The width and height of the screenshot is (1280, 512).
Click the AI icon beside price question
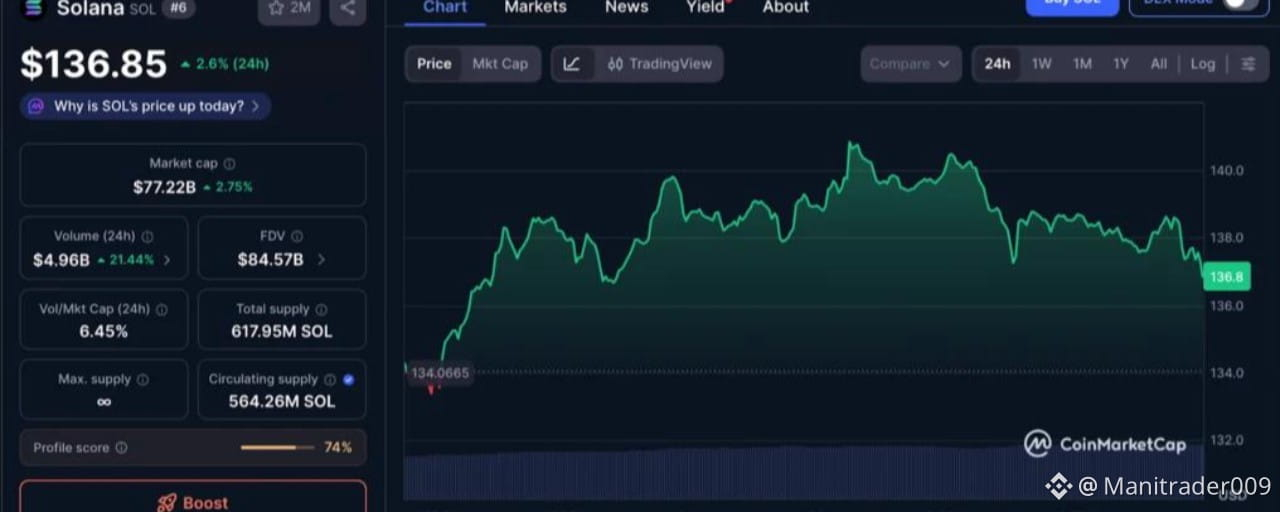pyautogui.click(x=36, y=106)
